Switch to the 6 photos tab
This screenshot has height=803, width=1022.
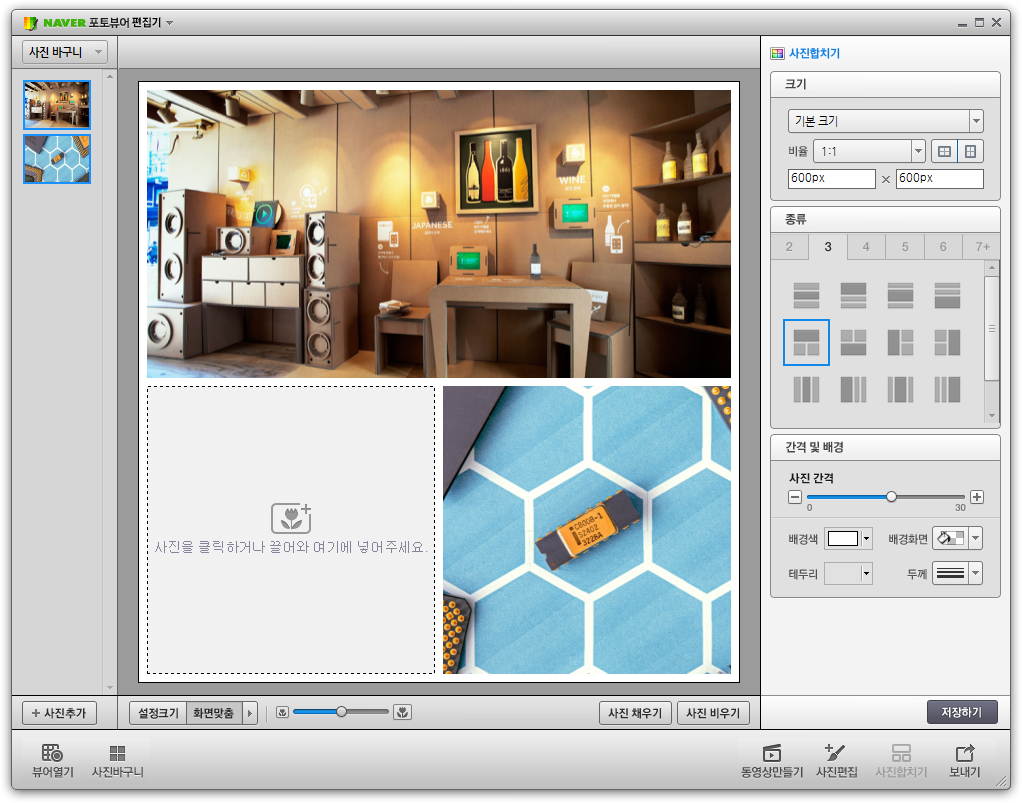(942, 246)
